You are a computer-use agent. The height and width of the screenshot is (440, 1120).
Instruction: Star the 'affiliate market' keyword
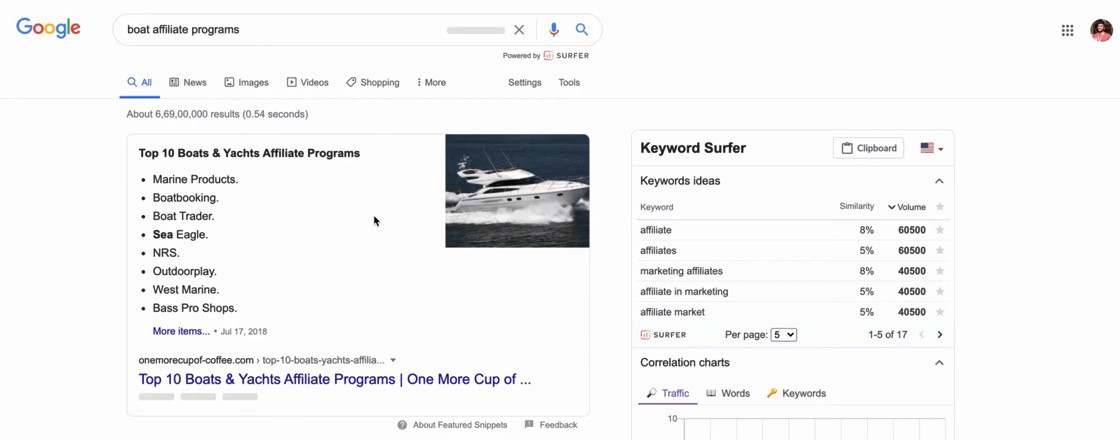coord(939,312)
